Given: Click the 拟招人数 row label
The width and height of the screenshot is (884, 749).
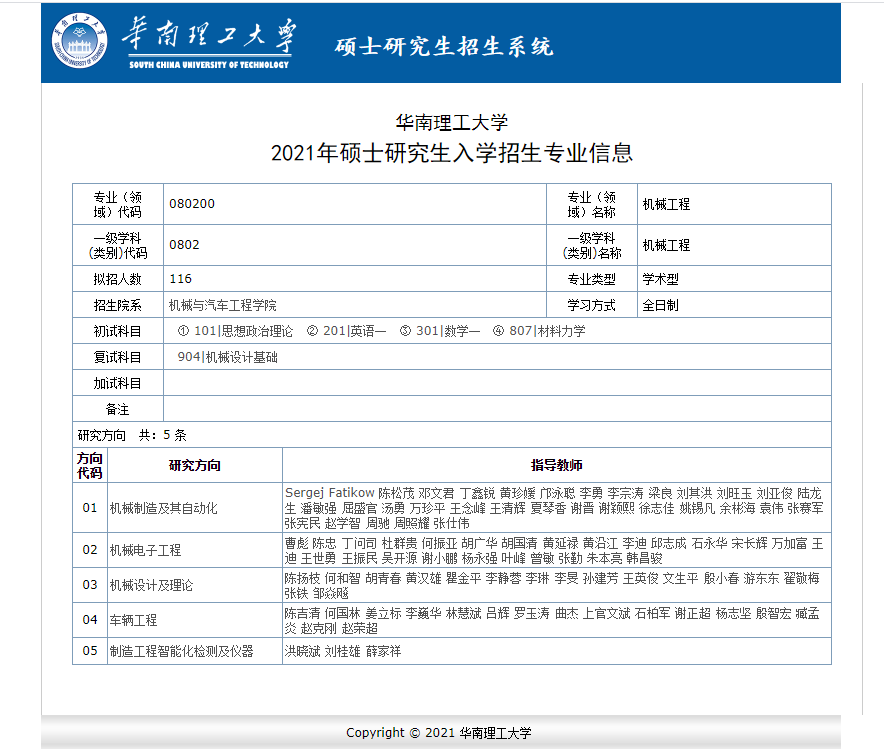Looking at the screenshot, I should click(x=117, y=279).
